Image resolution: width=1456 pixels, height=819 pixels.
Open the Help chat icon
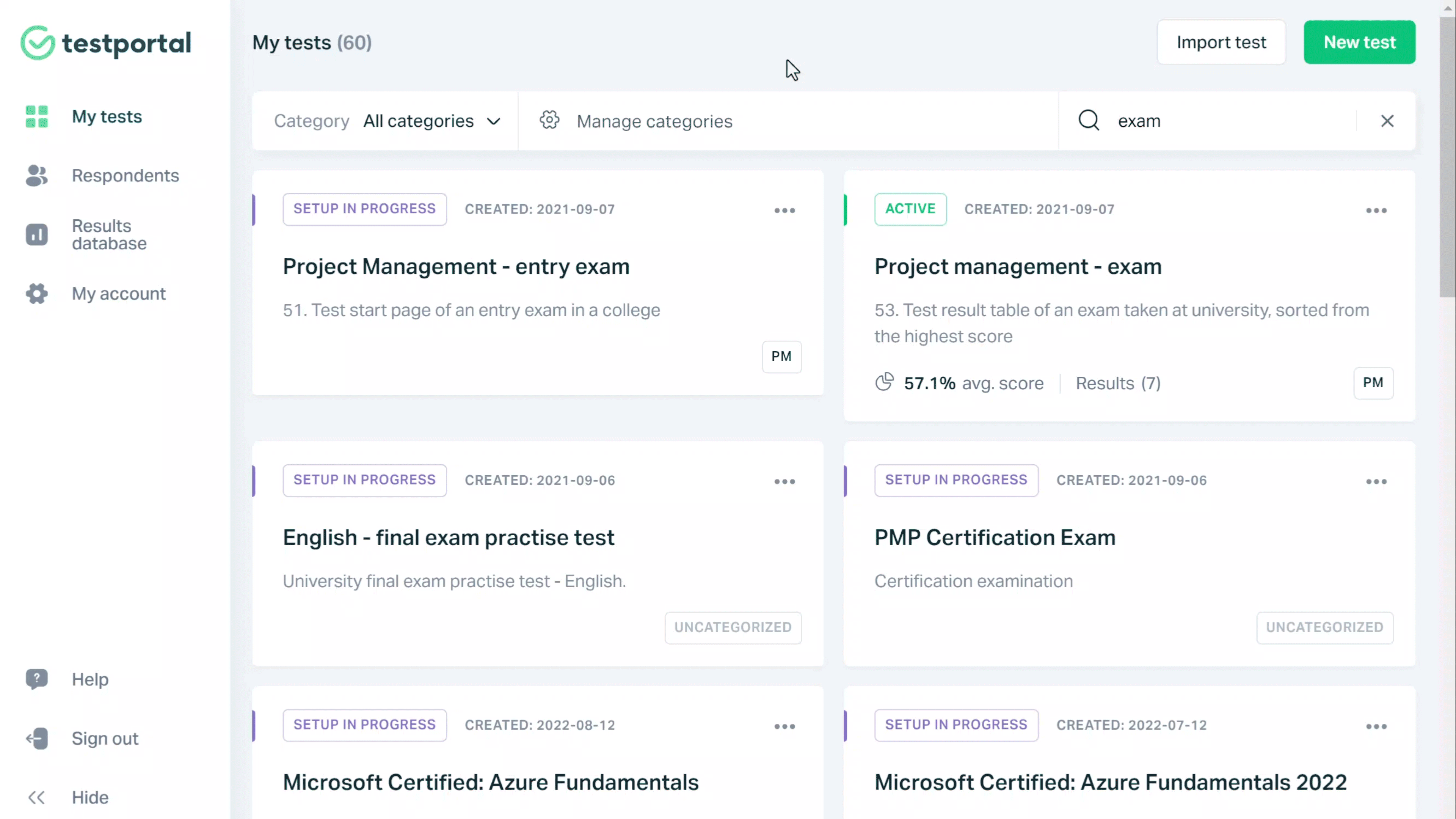37,679
